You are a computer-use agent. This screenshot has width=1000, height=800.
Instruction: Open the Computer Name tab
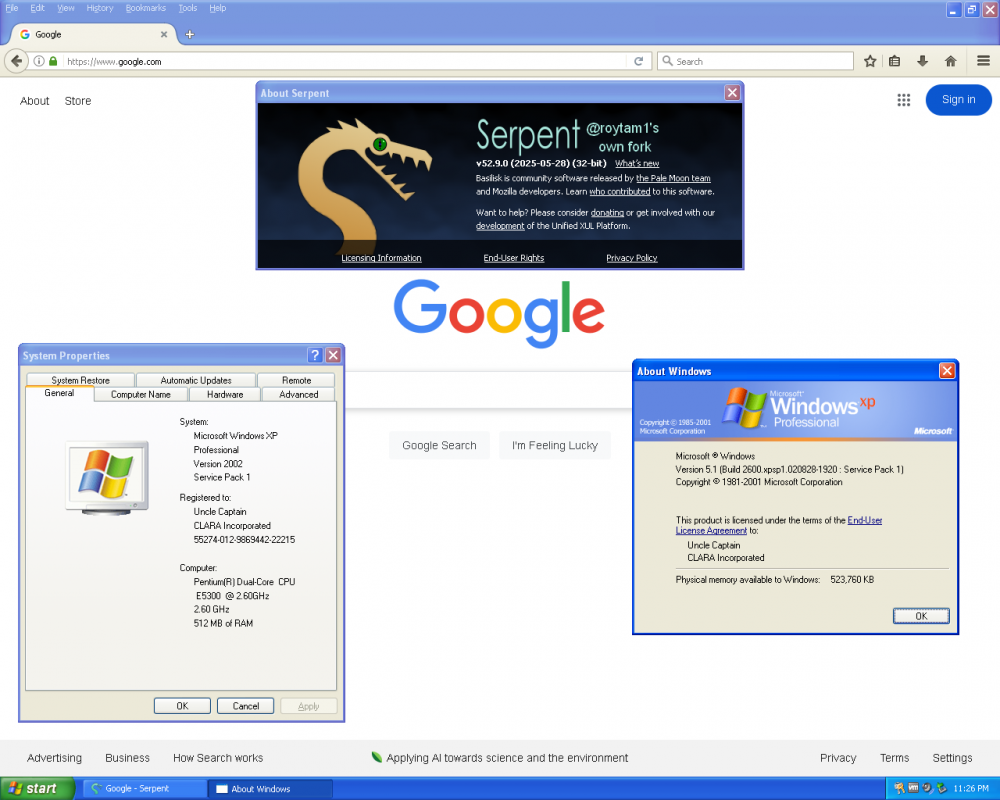click(141, 394)
